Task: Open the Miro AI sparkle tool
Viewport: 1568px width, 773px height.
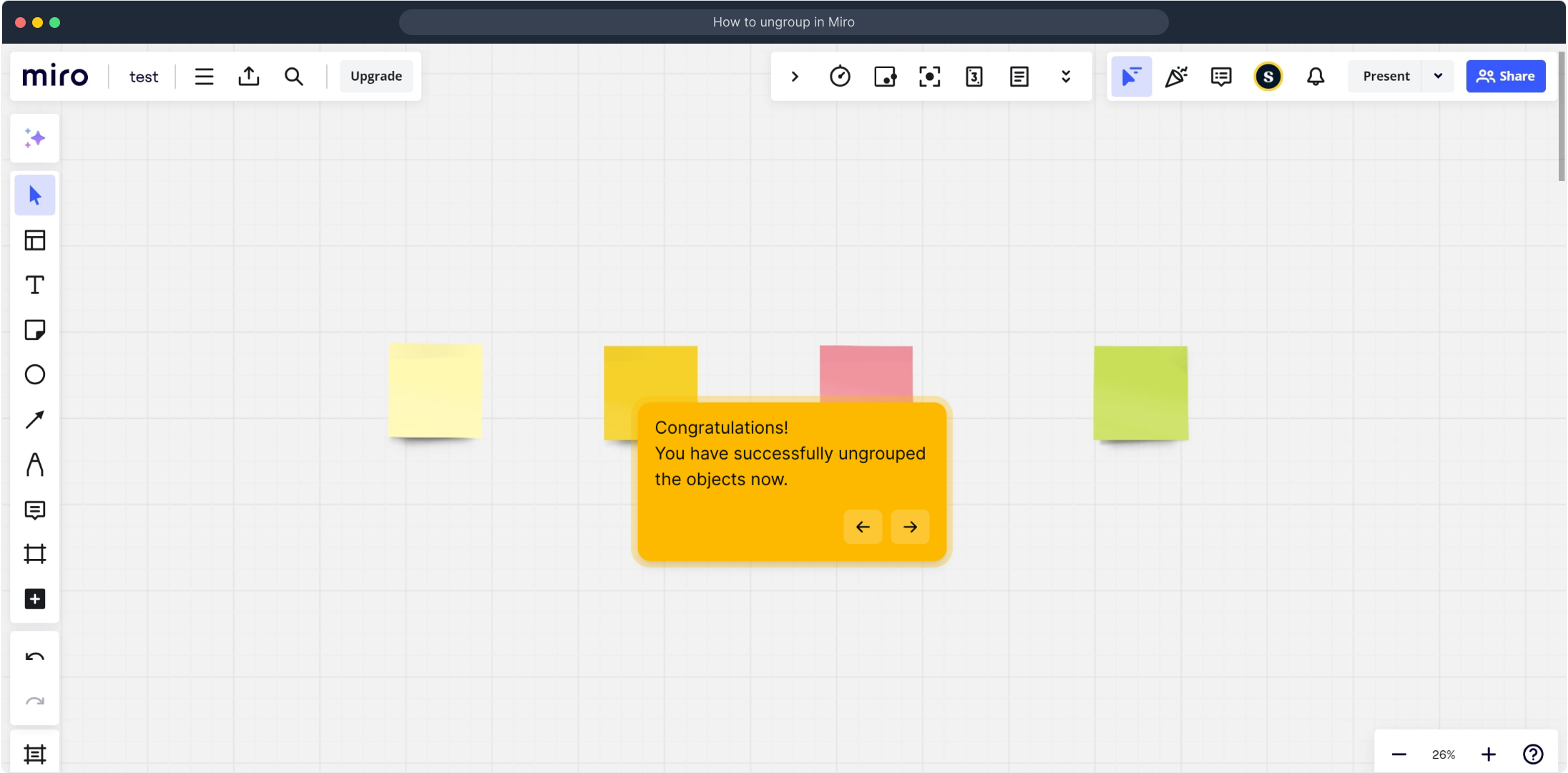Action: (x=34, y=138)
